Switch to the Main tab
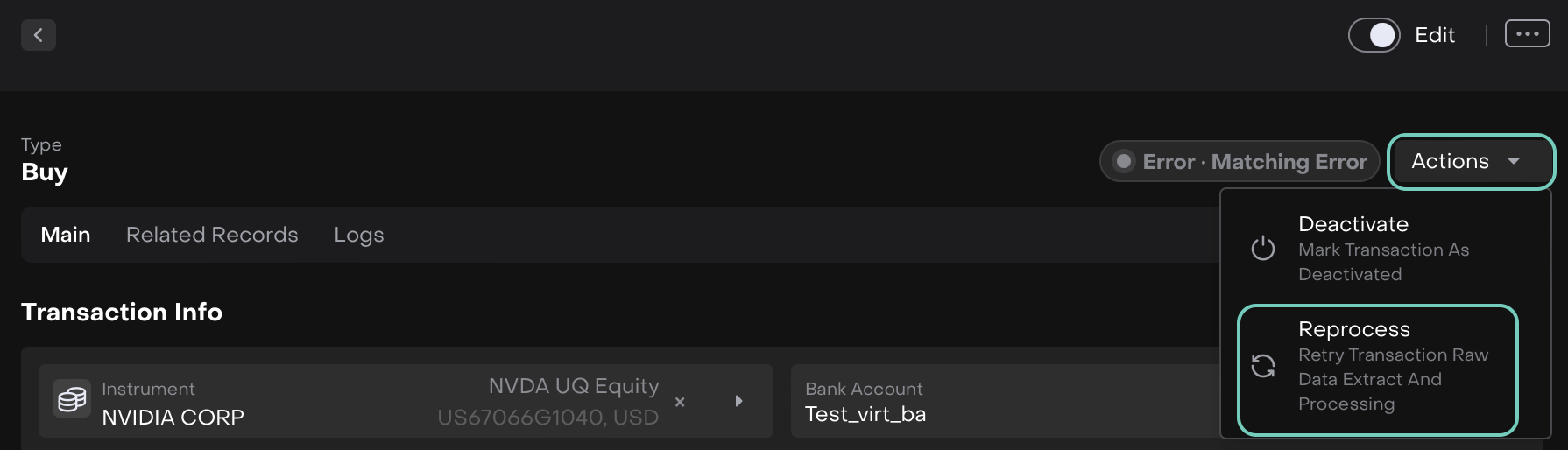The height and width of the screenshot is (450, 1568). click(66, 235)
